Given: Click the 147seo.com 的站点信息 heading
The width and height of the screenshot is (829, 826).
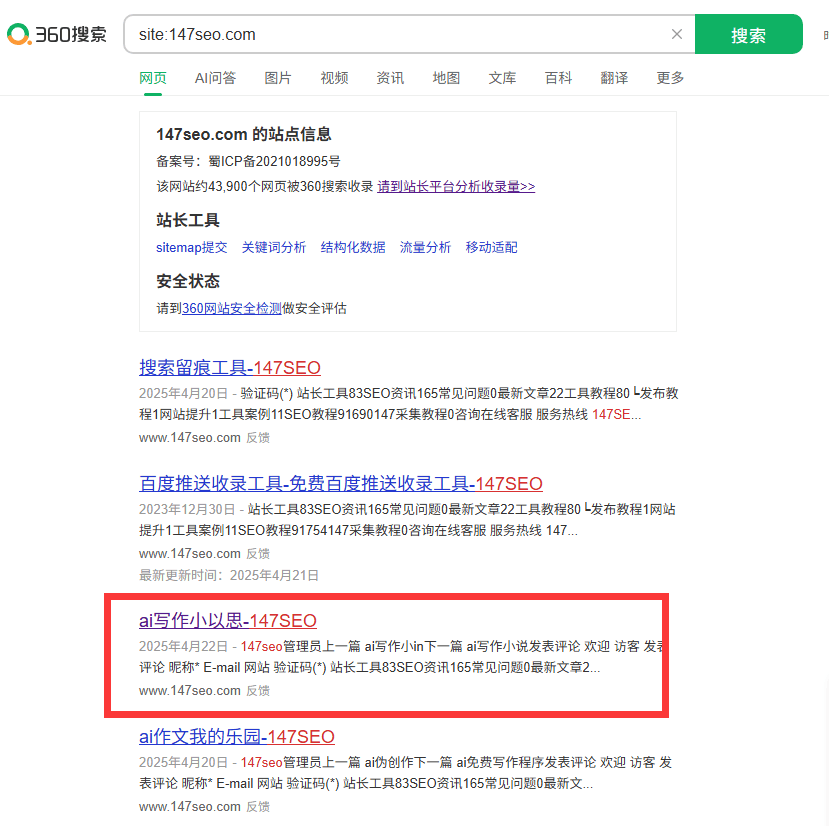Looking at the screenshot, I should tap(244, 134).
